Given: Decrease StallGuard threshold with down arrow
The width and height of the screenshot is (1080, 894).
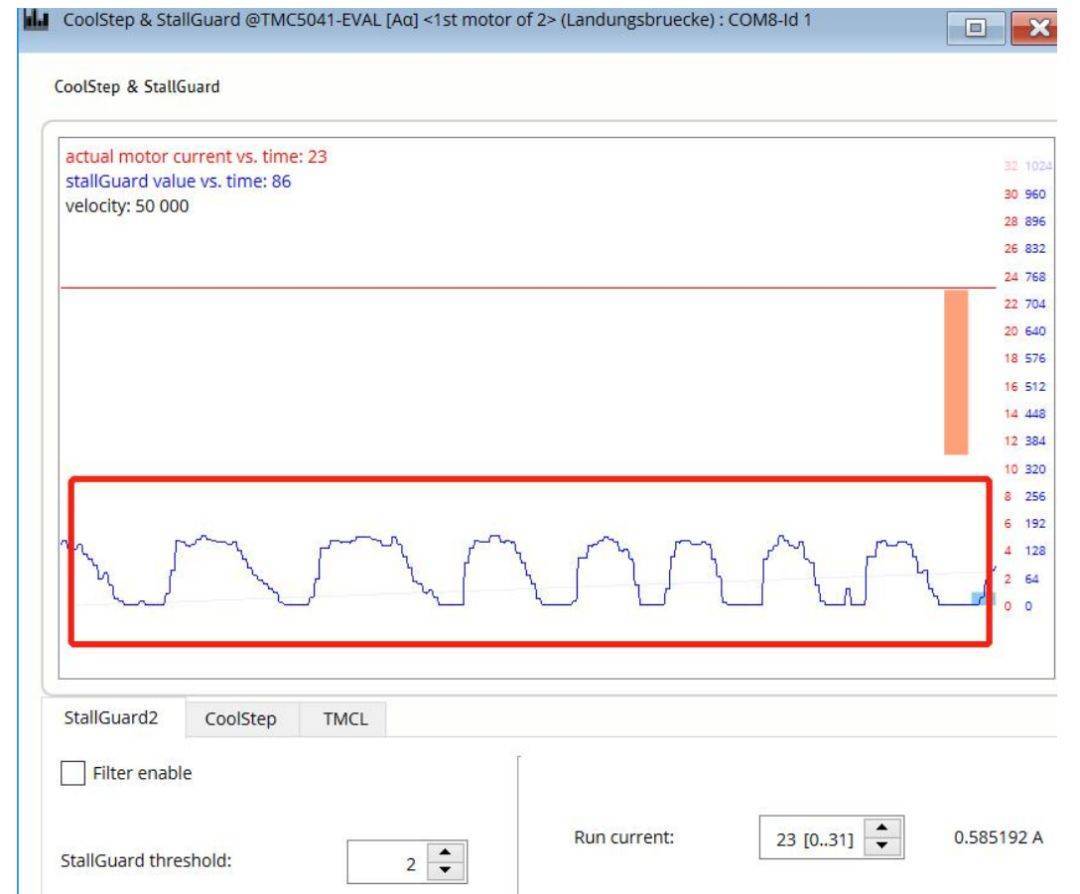Looking at the screenshot, I should [x=438, y=866].
